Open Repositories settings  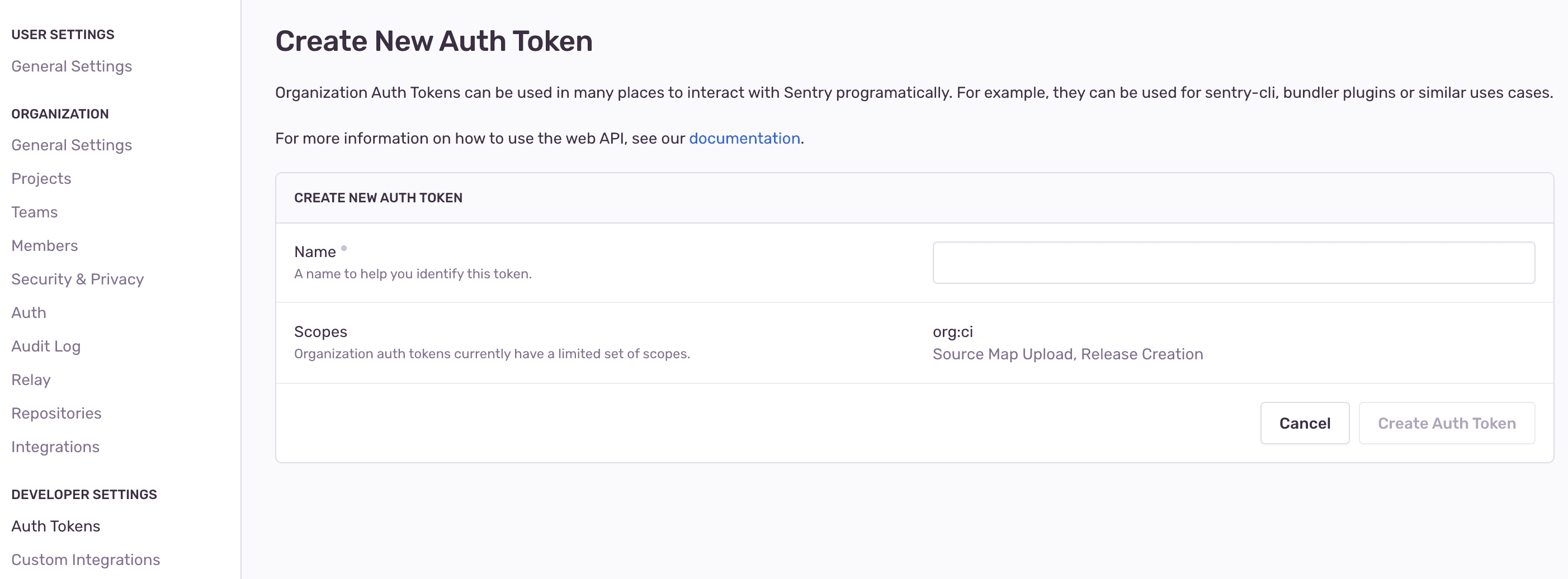(x=56, y=414)
